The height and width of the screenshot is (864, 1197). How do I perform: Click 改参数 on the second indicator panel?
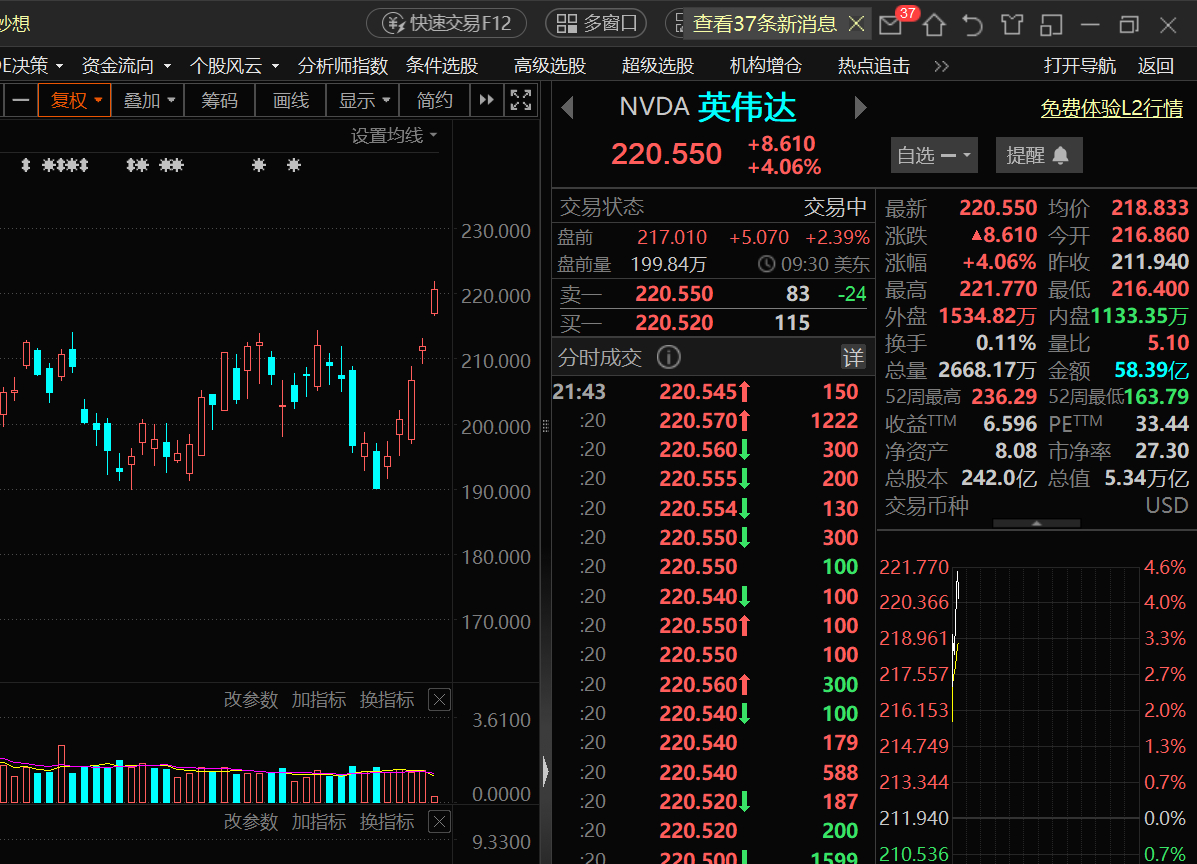tap(250, 822)
